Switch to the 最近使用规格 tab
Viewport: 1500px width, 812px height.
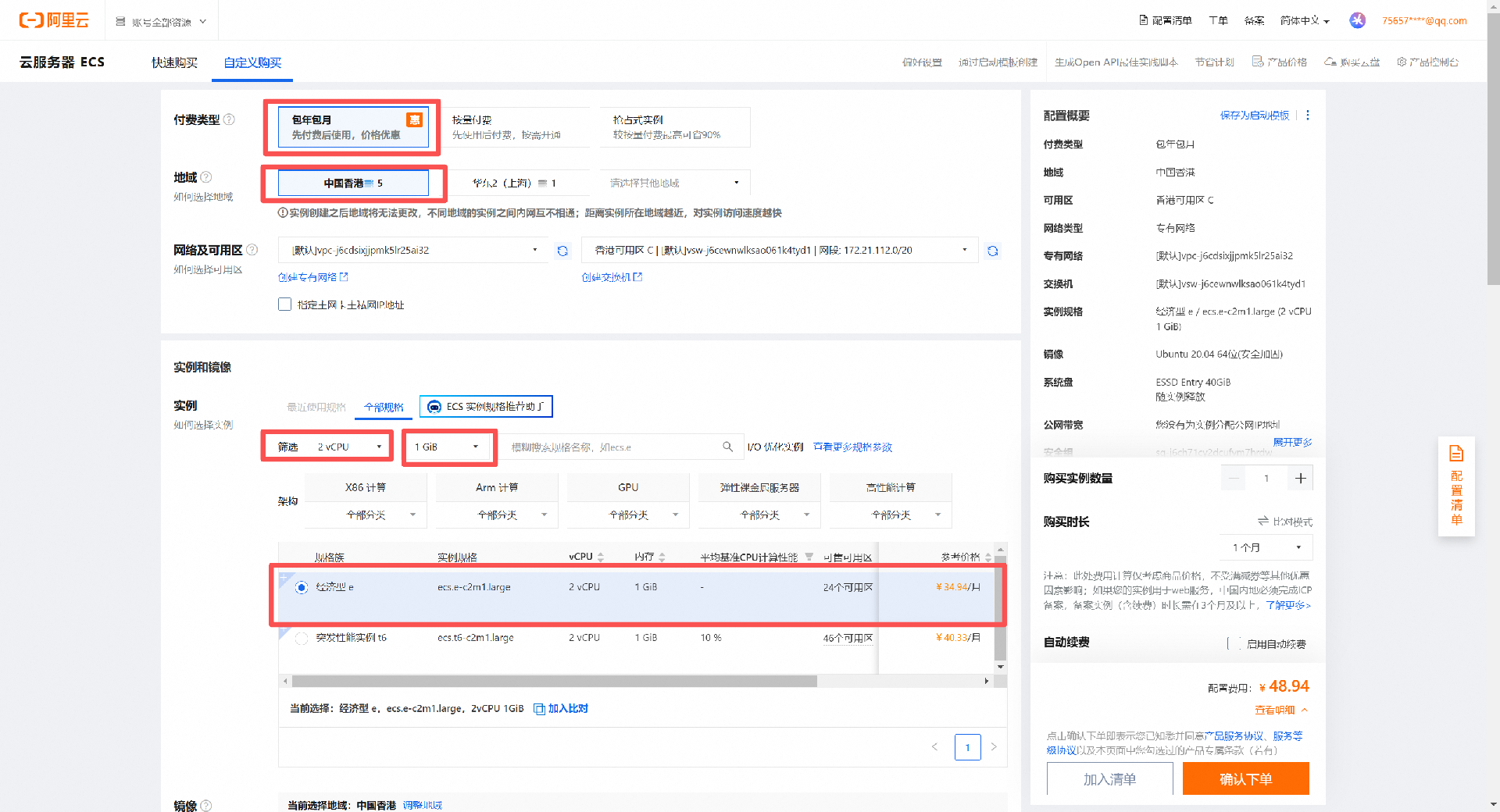(316, 407)
